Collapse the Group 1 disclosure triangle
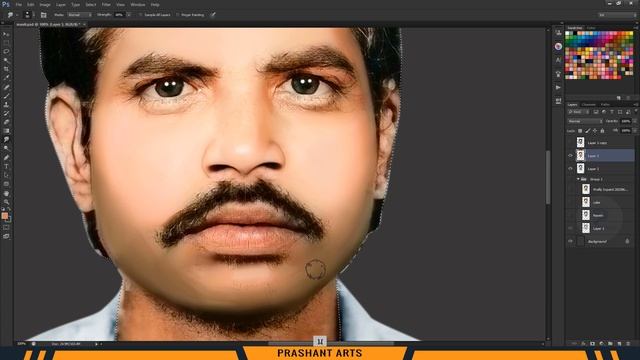640x360 pixels. pos(578,179)
